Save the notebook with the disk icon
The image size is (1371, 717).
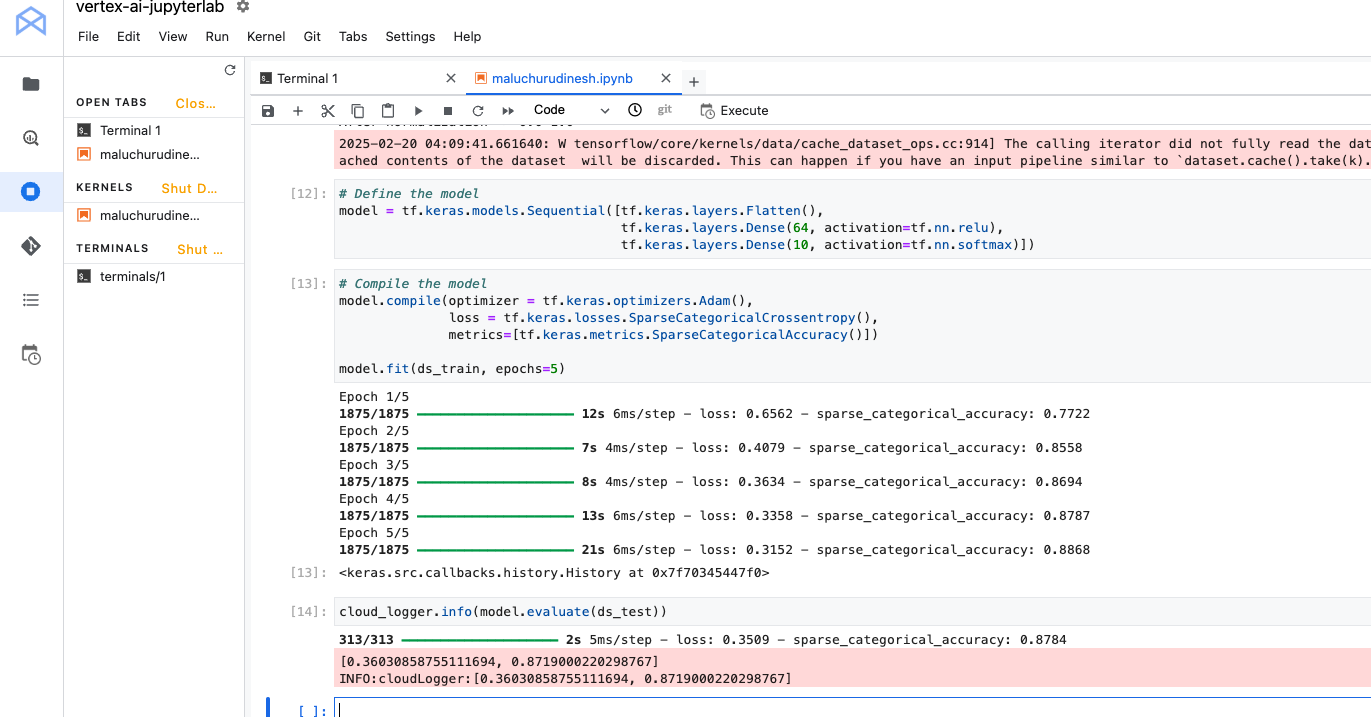pyautogui.click(x=267, y=111)
